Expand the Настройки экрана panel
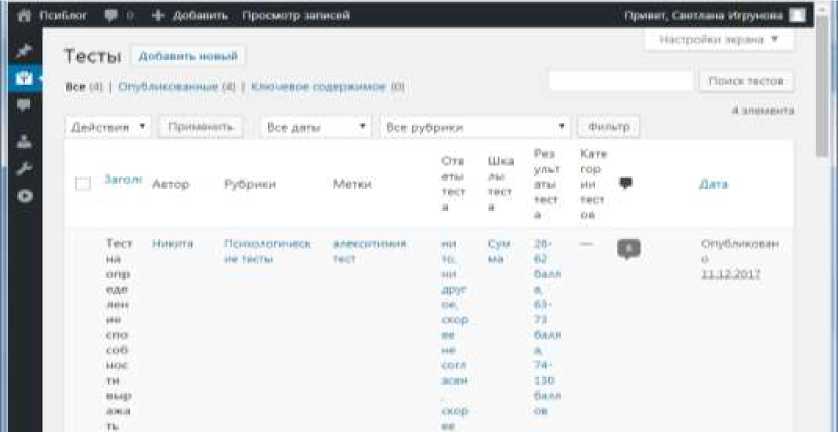Image resolution: width=838 pixels, height=432 pixels. click(x=719, y=40)
